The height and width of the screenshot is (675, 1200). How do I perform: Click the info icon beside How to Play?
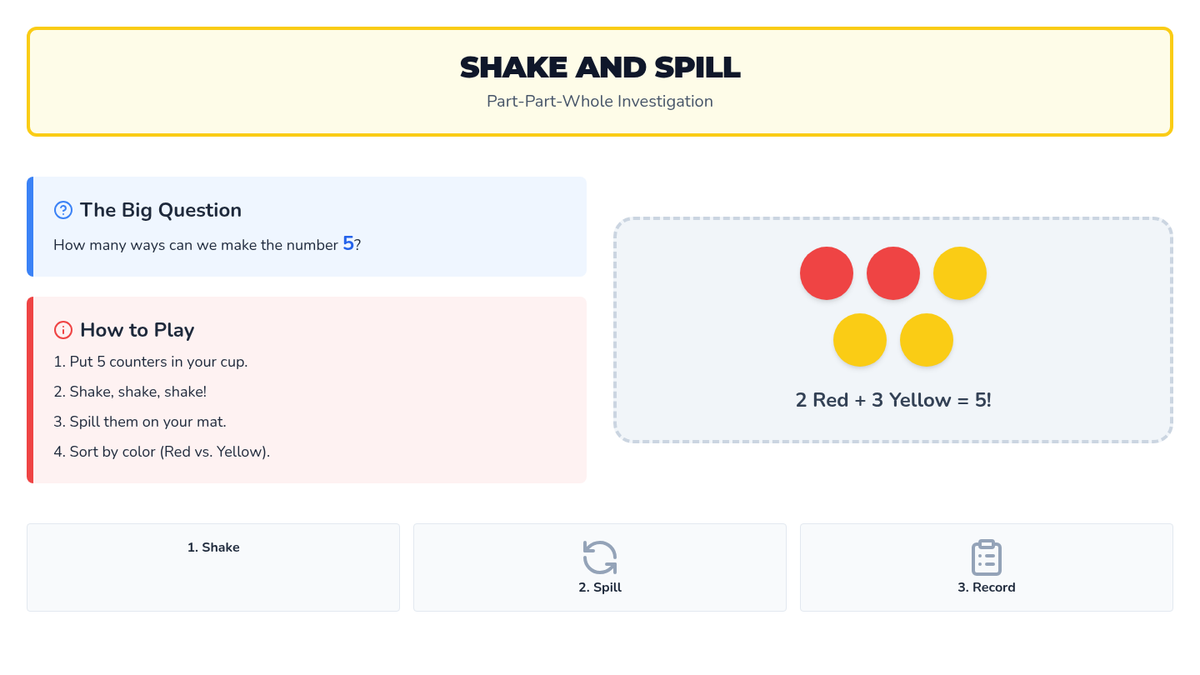click(63, 330)
